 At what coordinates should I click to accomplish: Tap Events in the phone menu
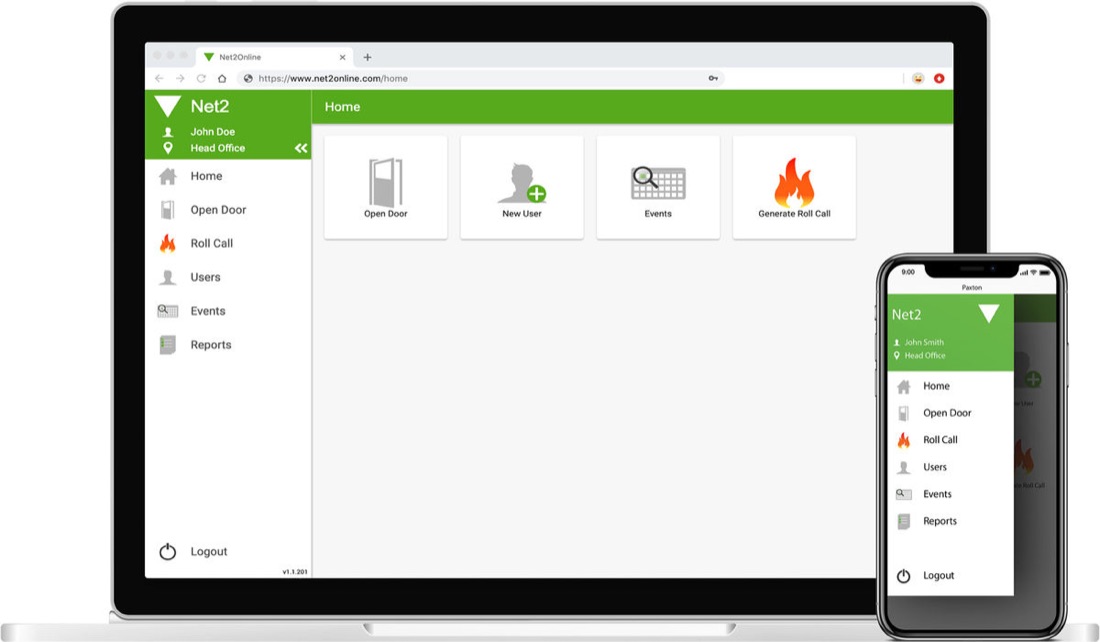(x=937, y=494)
